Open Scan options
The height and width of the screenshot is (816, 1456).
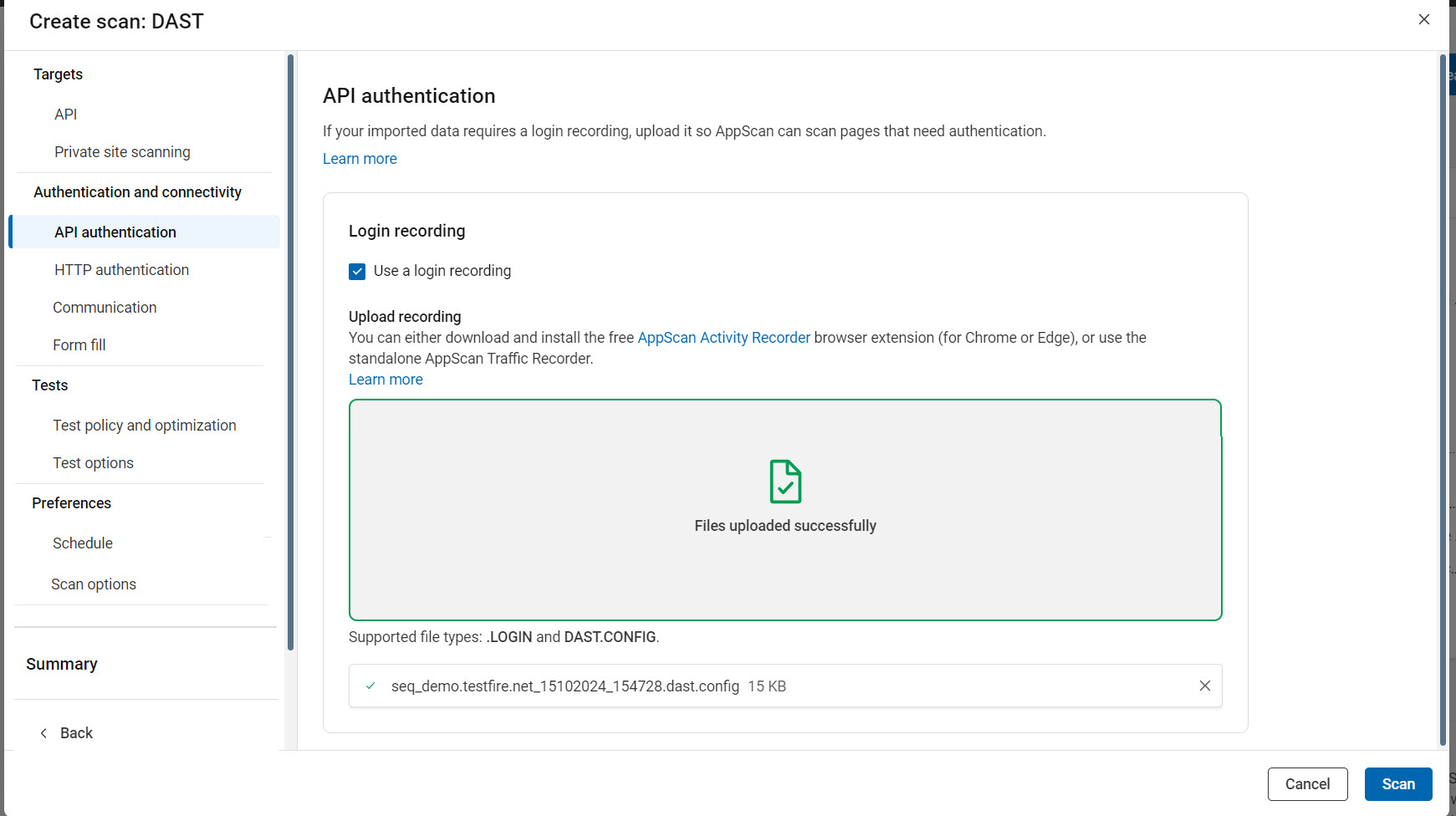[94, 584]
